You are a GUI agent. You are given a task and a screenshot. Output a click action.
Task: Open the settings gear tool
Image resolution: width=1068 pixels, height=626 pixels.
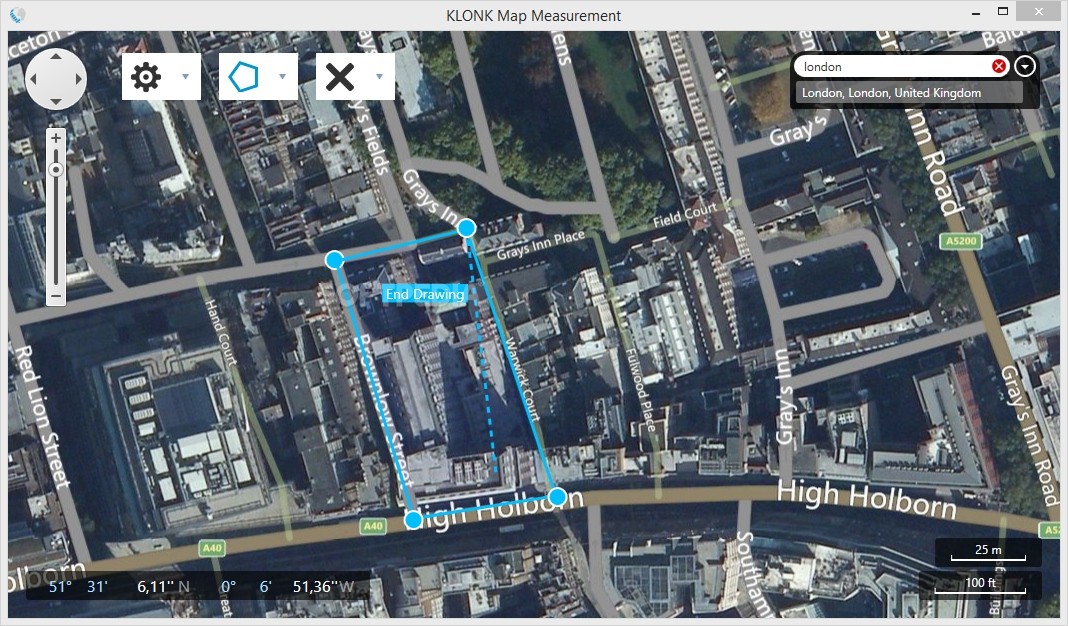pos(146,76)
